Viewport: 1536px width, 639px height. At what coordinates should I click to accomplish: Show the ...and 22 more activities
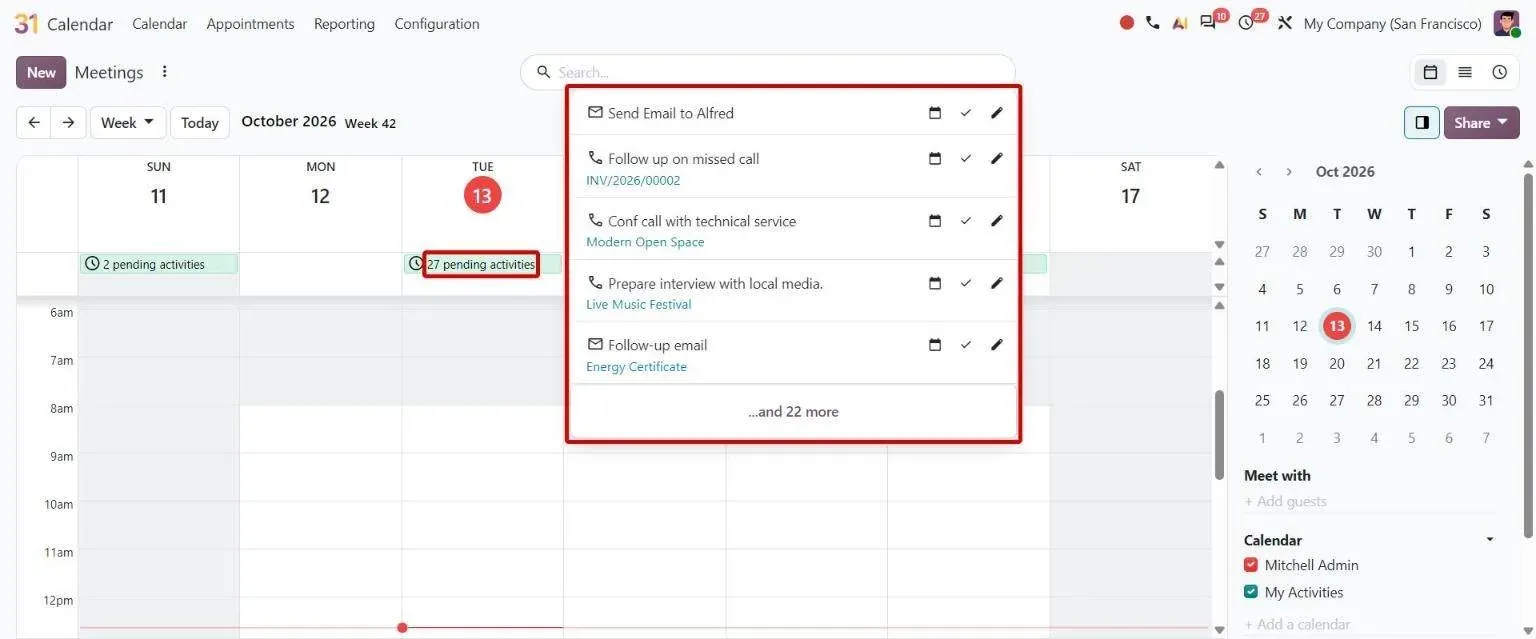(x=793, y=412)
